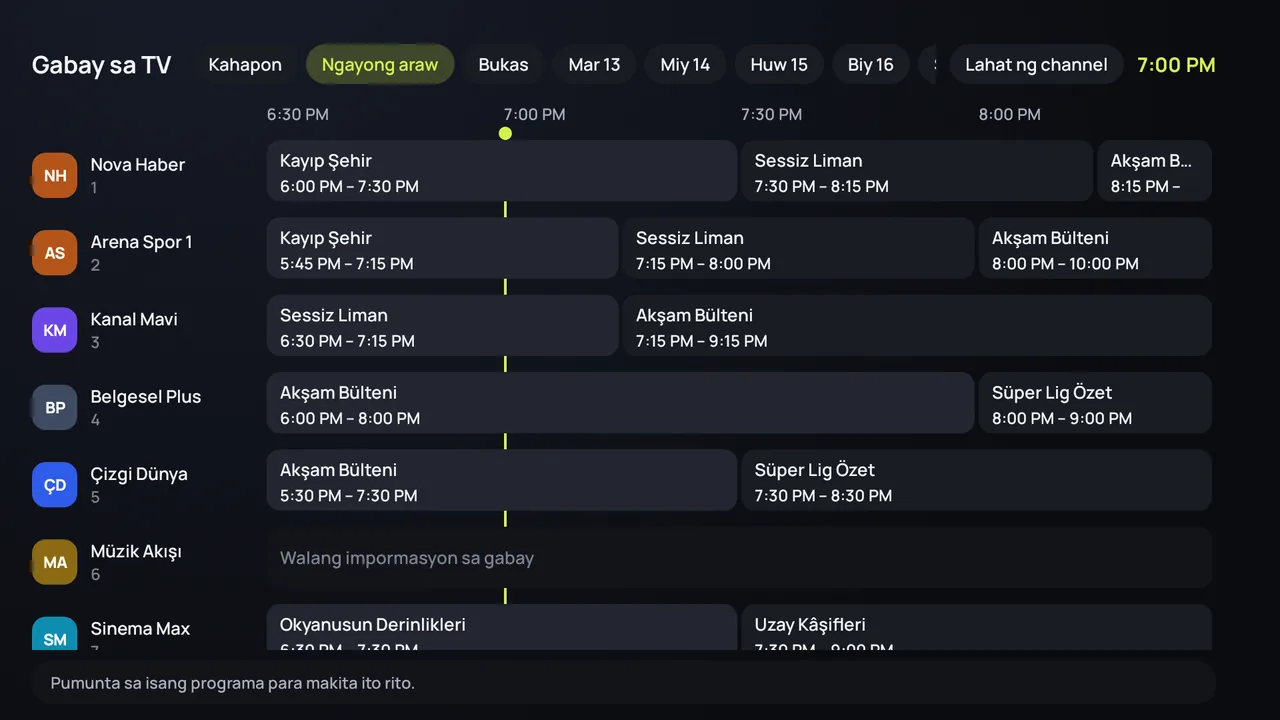Switch to the Miy 14 tab
This screenshot has width=1280, height=720.
[x=685, y=64]
